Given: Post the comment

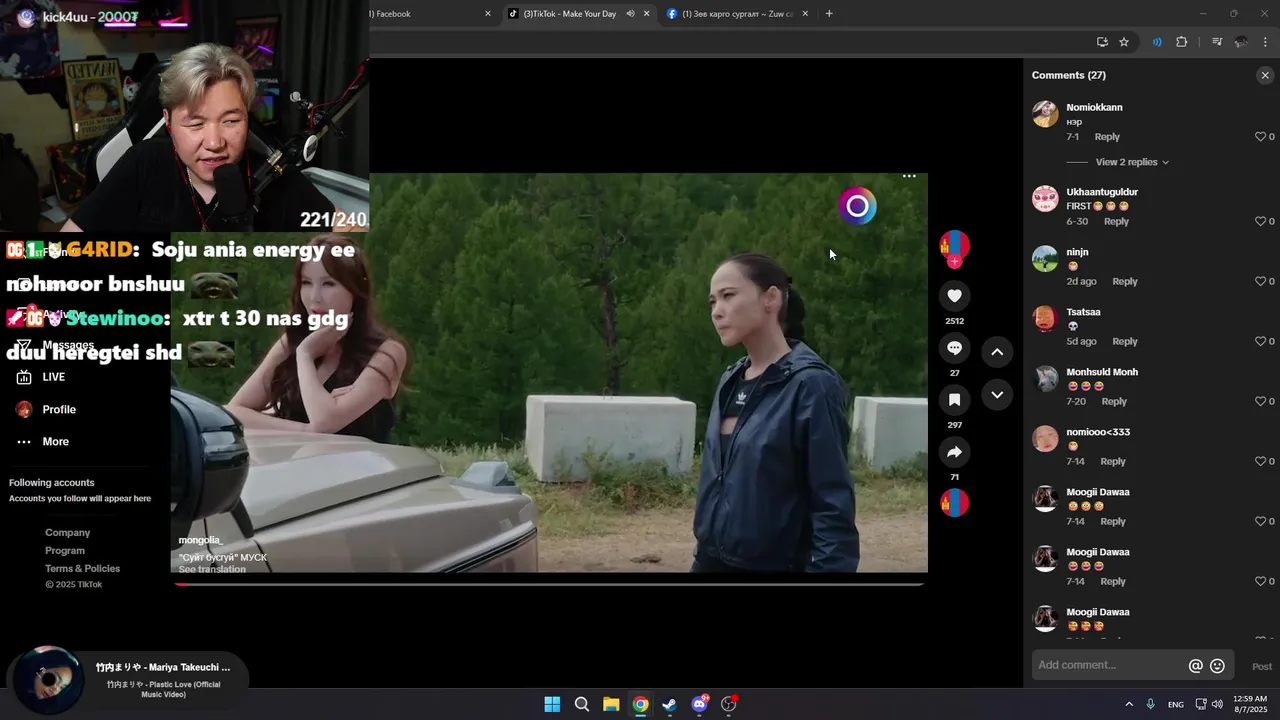Looking at the screenshot, I should [x=1262, y=667].
